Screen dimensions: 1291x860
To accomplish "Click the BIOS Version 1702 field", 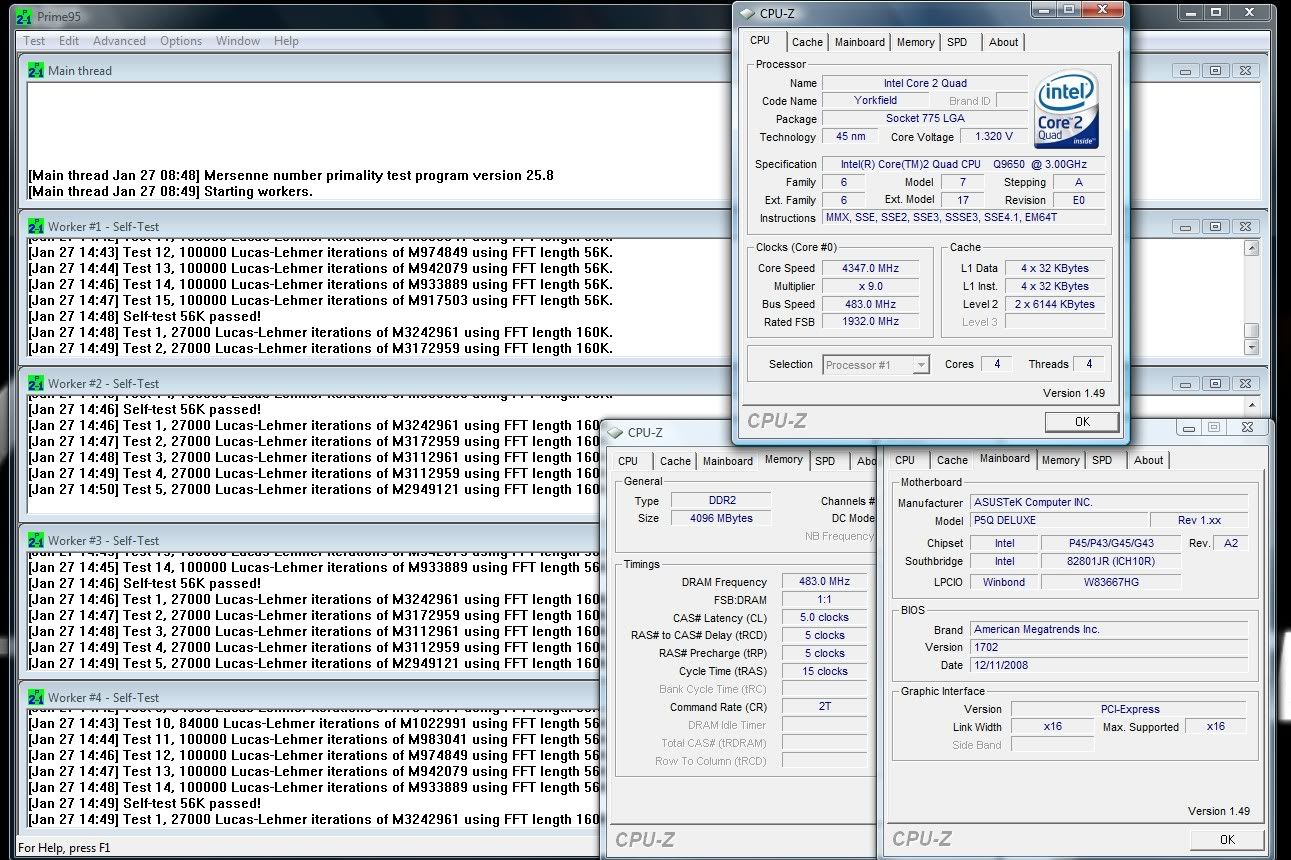I will 1108,648.
